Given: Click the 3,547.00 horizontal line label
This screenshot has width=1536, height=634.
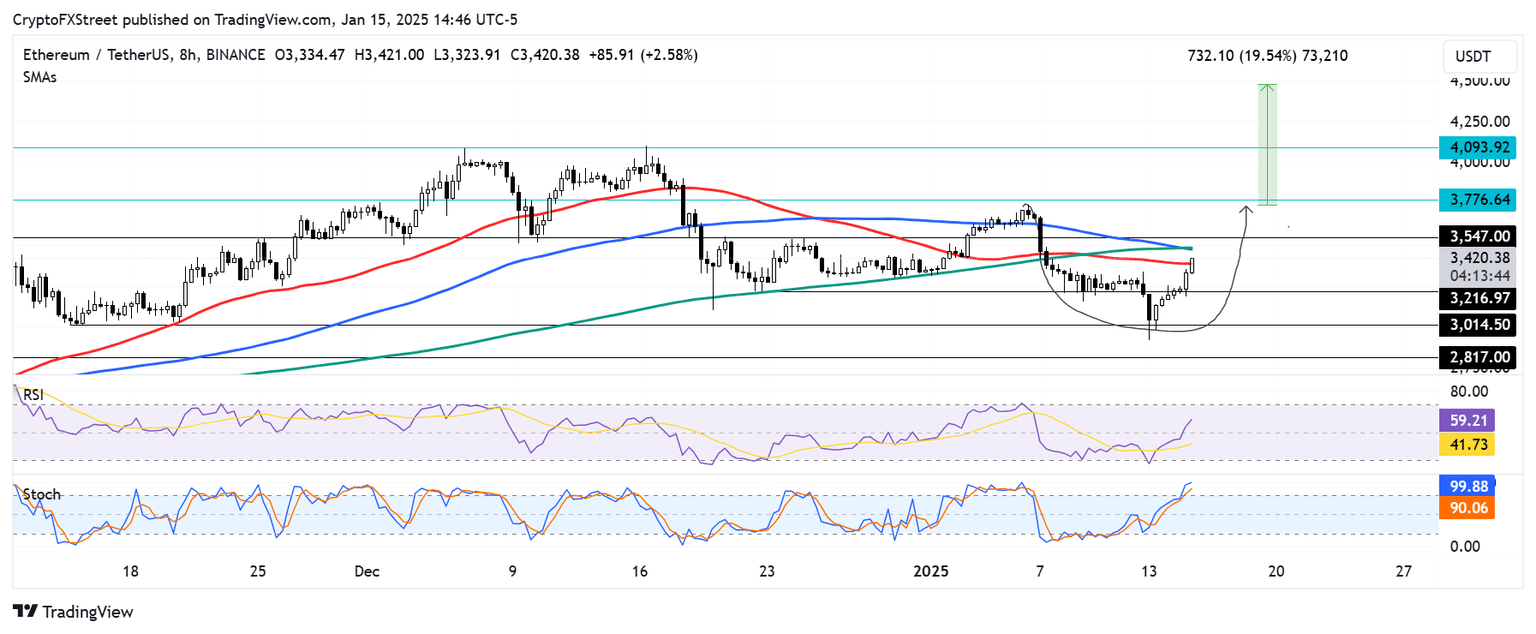Looking at the screenshot, I should 1479,237.
